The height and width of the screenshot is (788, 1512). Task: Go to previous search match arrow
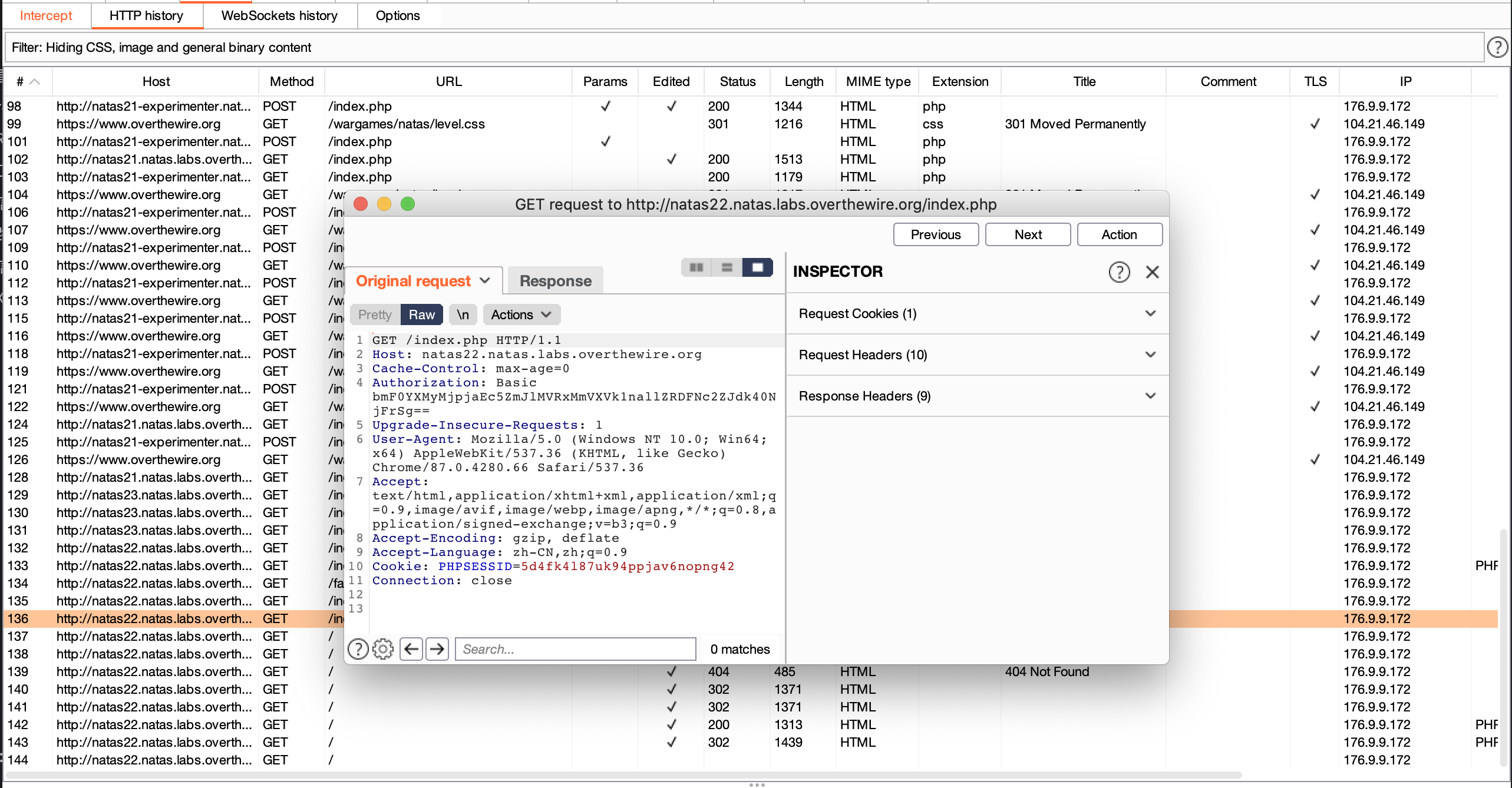[411, 649]
